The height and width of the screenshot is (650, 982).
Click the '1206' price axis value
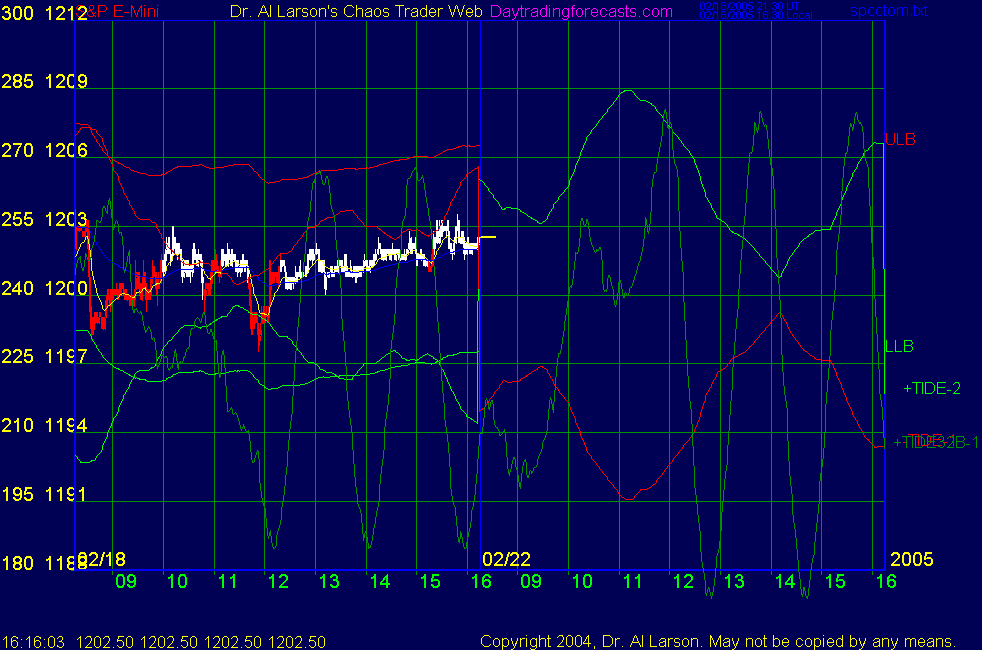point(66,150)
